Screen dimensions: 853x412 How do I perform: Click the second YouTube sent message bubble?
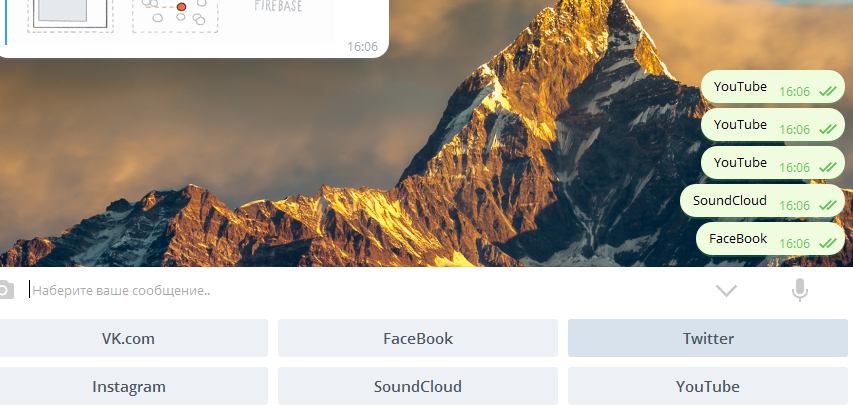click(x=772, y=125)
